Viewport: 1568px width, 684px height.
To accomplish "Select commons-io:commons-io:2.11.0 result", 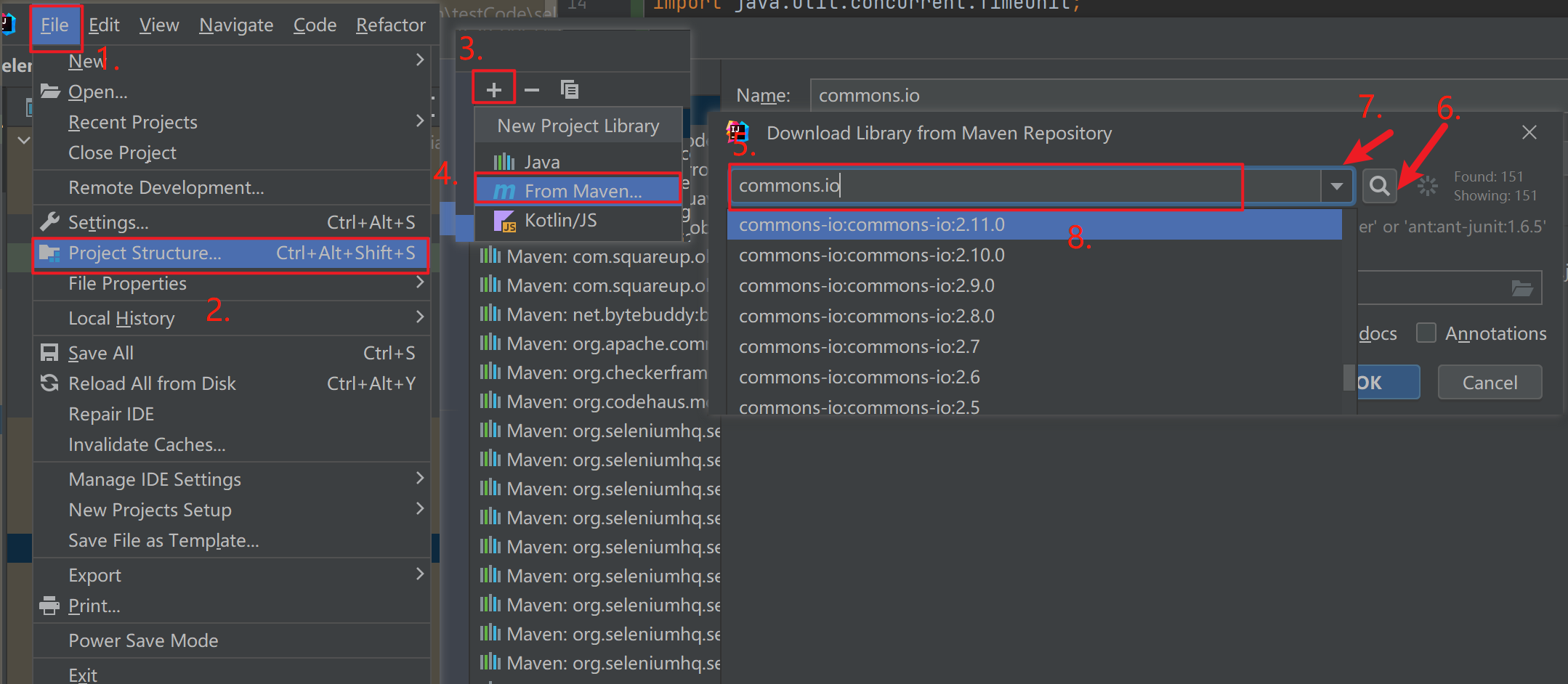I will tap(1035, 224).
